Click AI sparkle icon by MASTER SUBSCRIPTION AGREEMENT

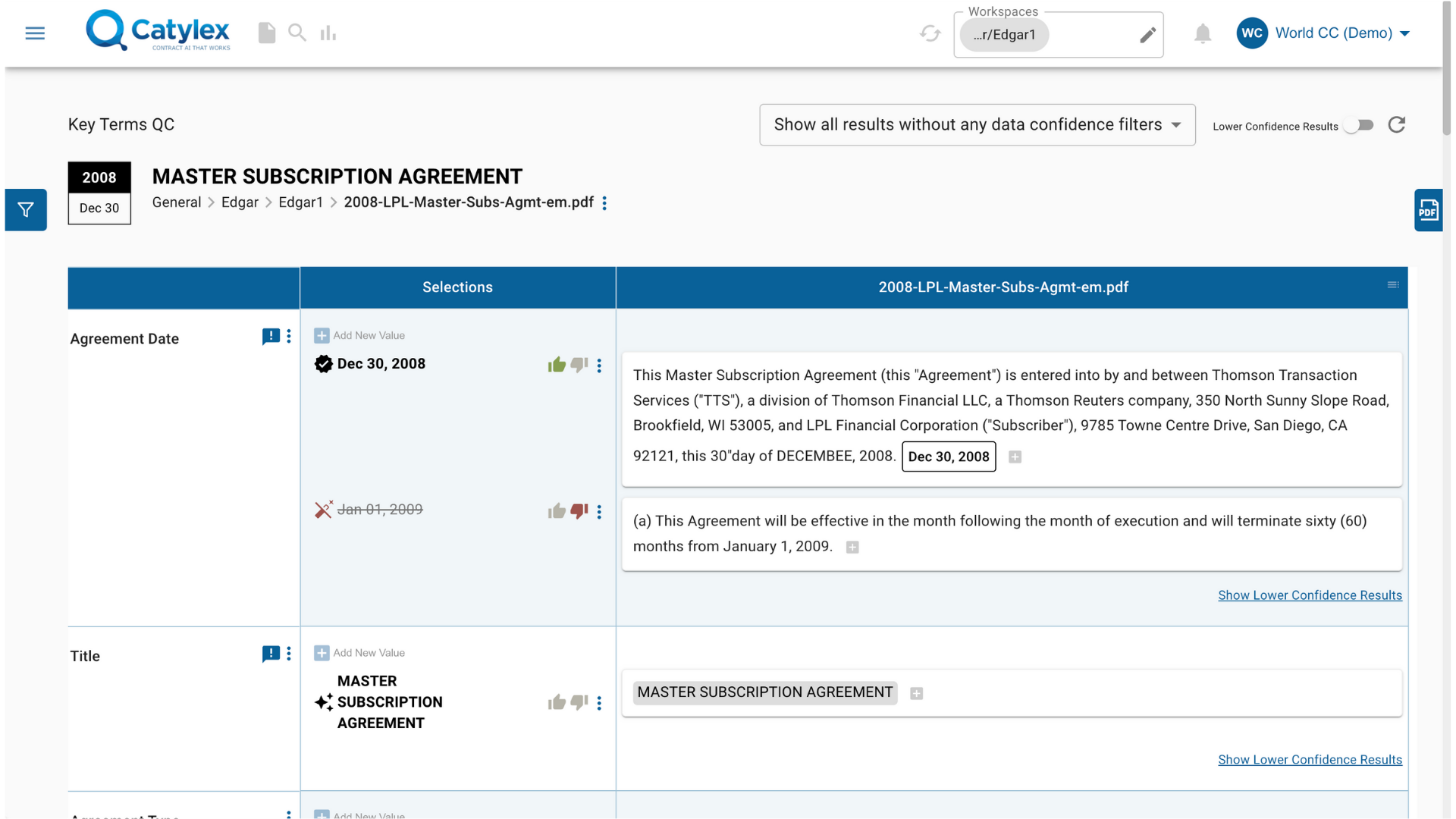tap(324, 702)
